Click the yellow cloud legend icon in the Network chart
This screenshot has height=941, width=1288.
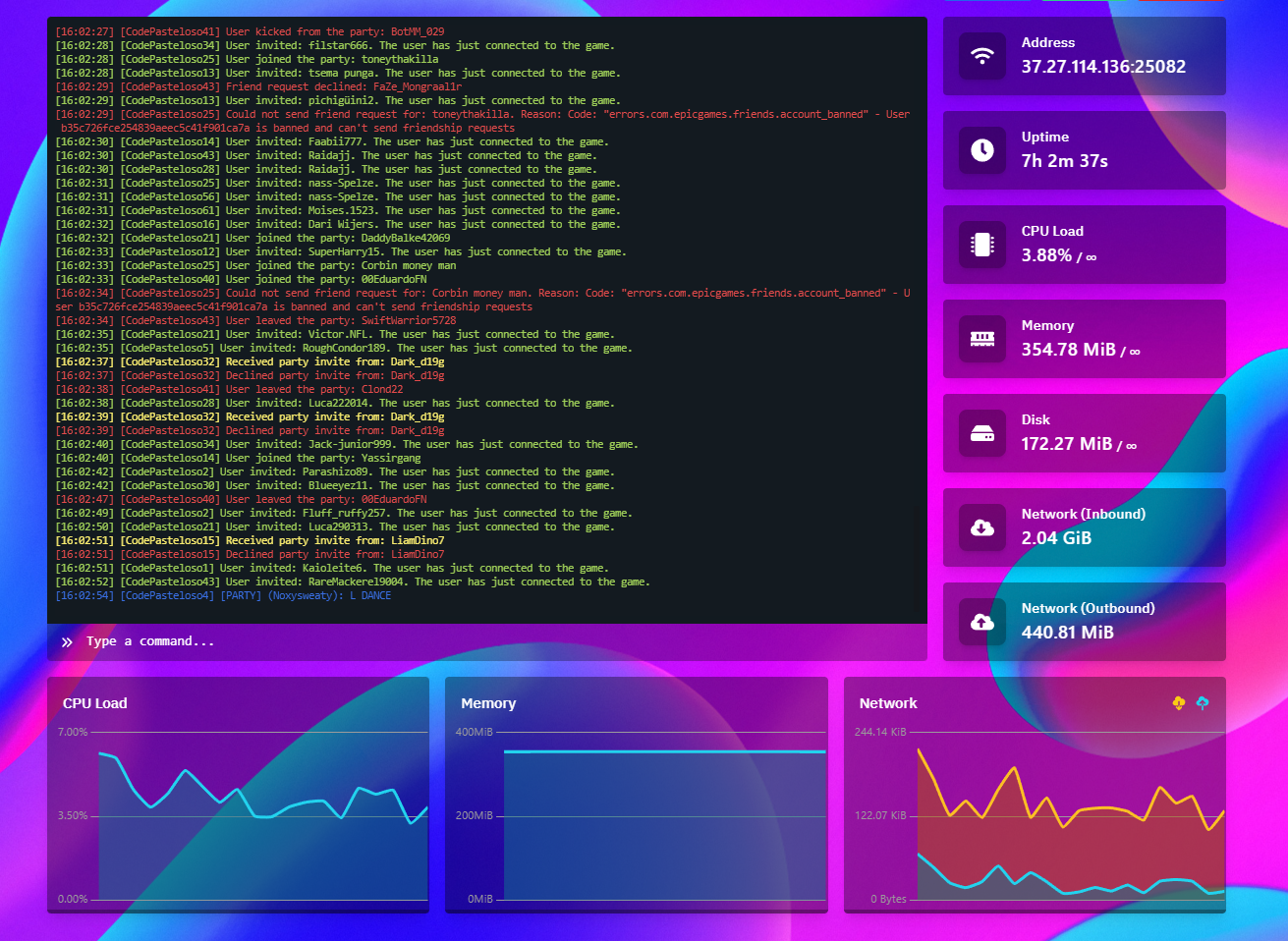coord(1179,702)
